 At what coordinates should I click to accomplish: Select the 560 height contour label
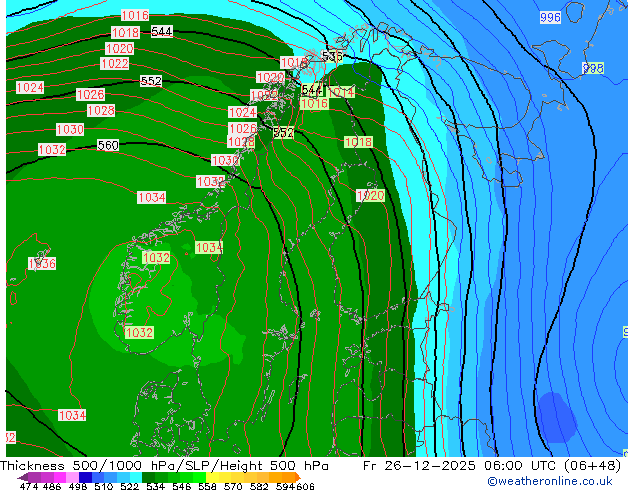[x=108, y=145]
